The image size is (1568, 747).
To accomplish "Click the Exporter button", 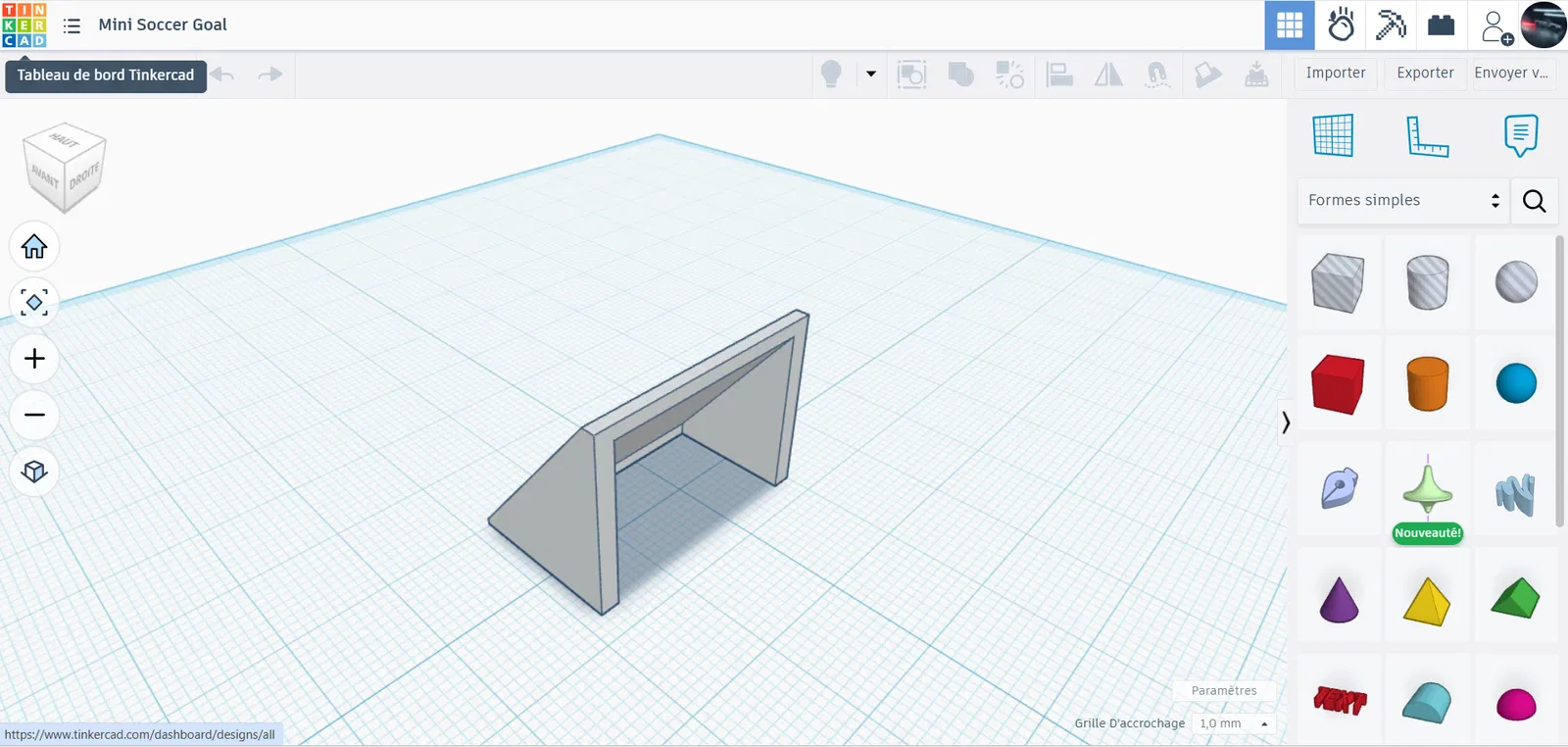I will [1425, 74].
